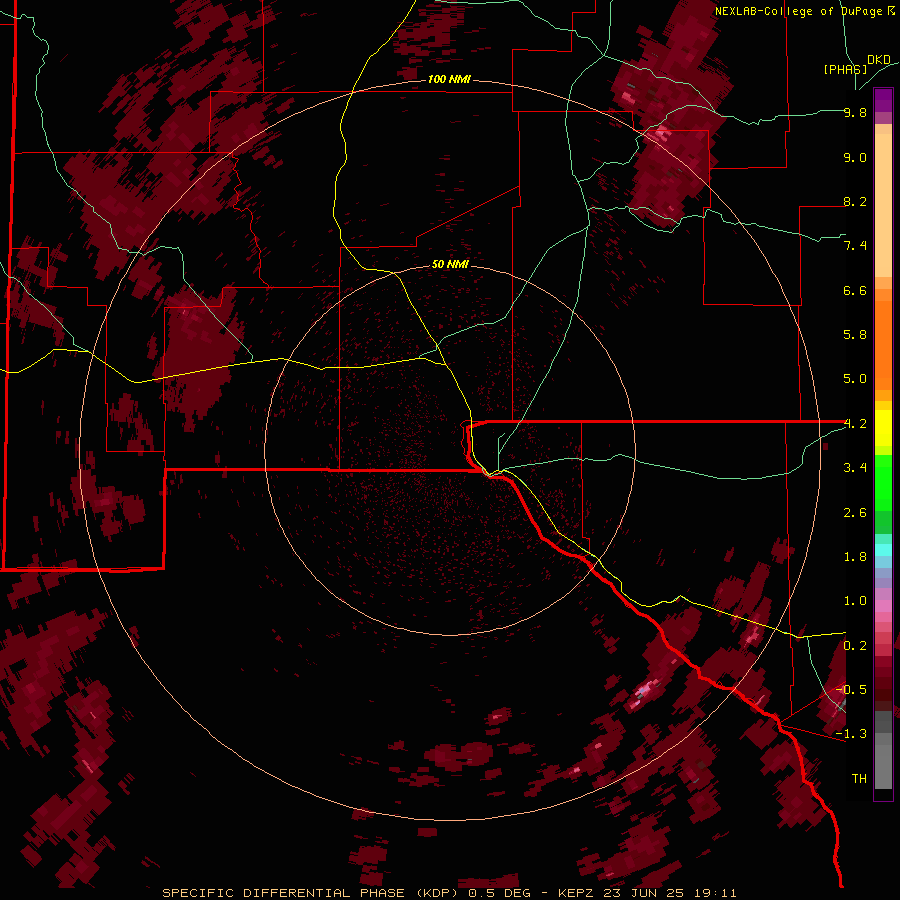The image size is (900, 900).
Task: Pick the yellow color bar segment near 4.2
Action: 883,428
